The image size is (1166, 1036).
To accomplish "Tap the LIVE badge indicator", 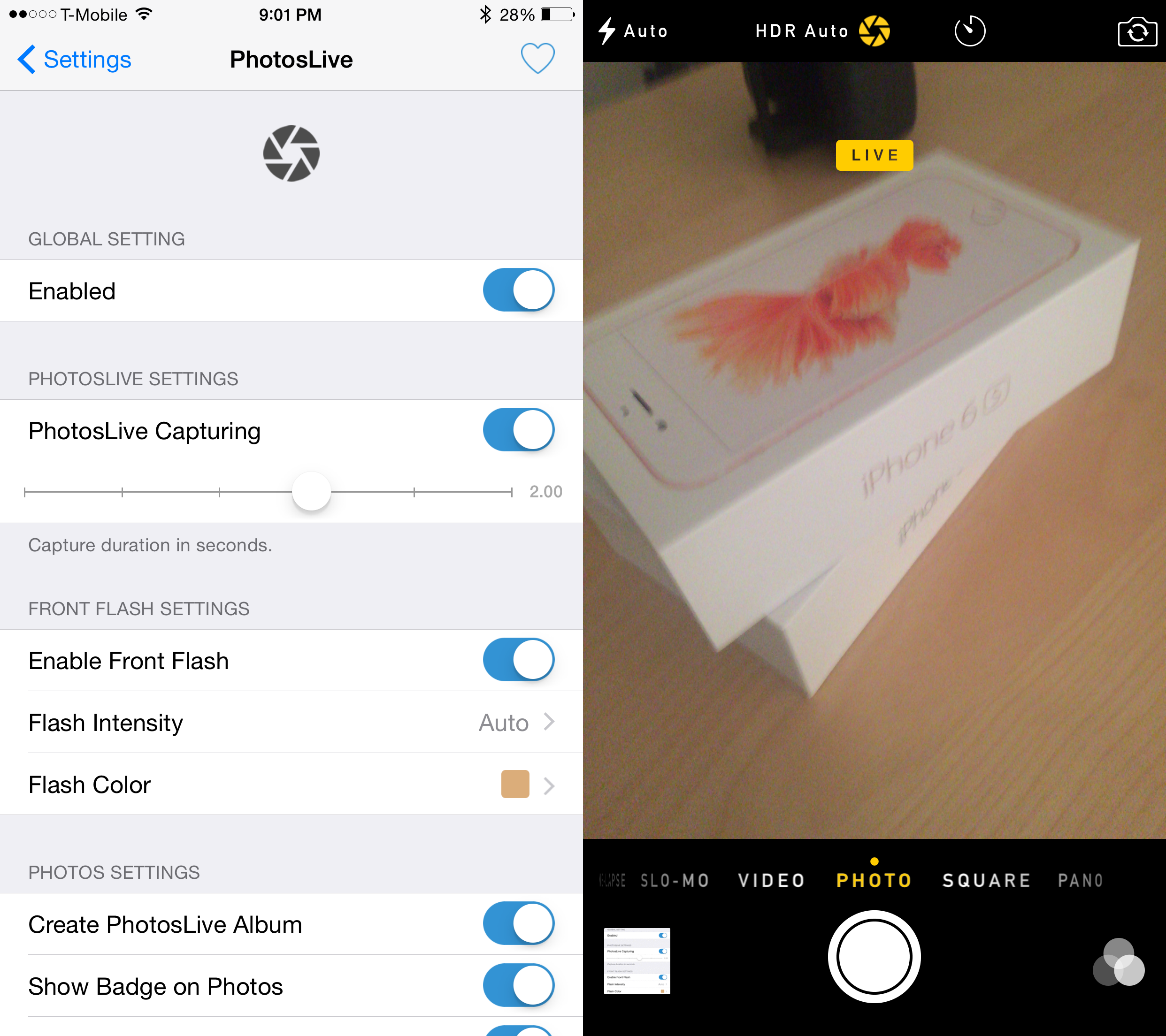I will coord(875,155).
